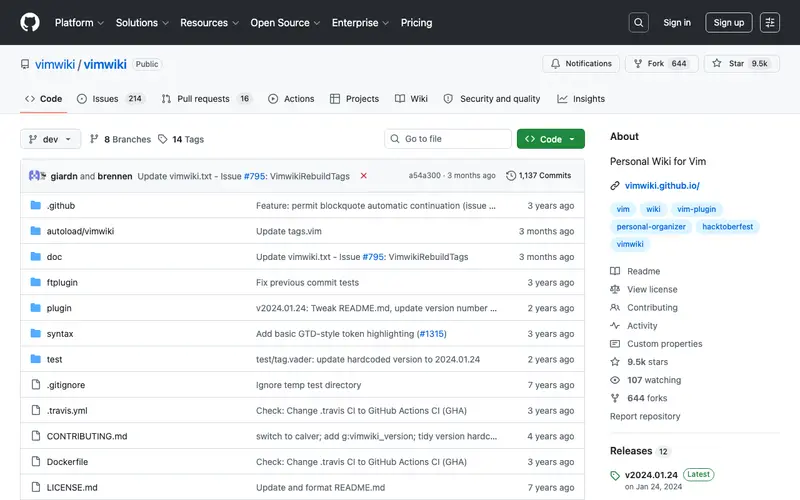
Task: Click the failed status X icon on latest commit
Action: (364, 176)
